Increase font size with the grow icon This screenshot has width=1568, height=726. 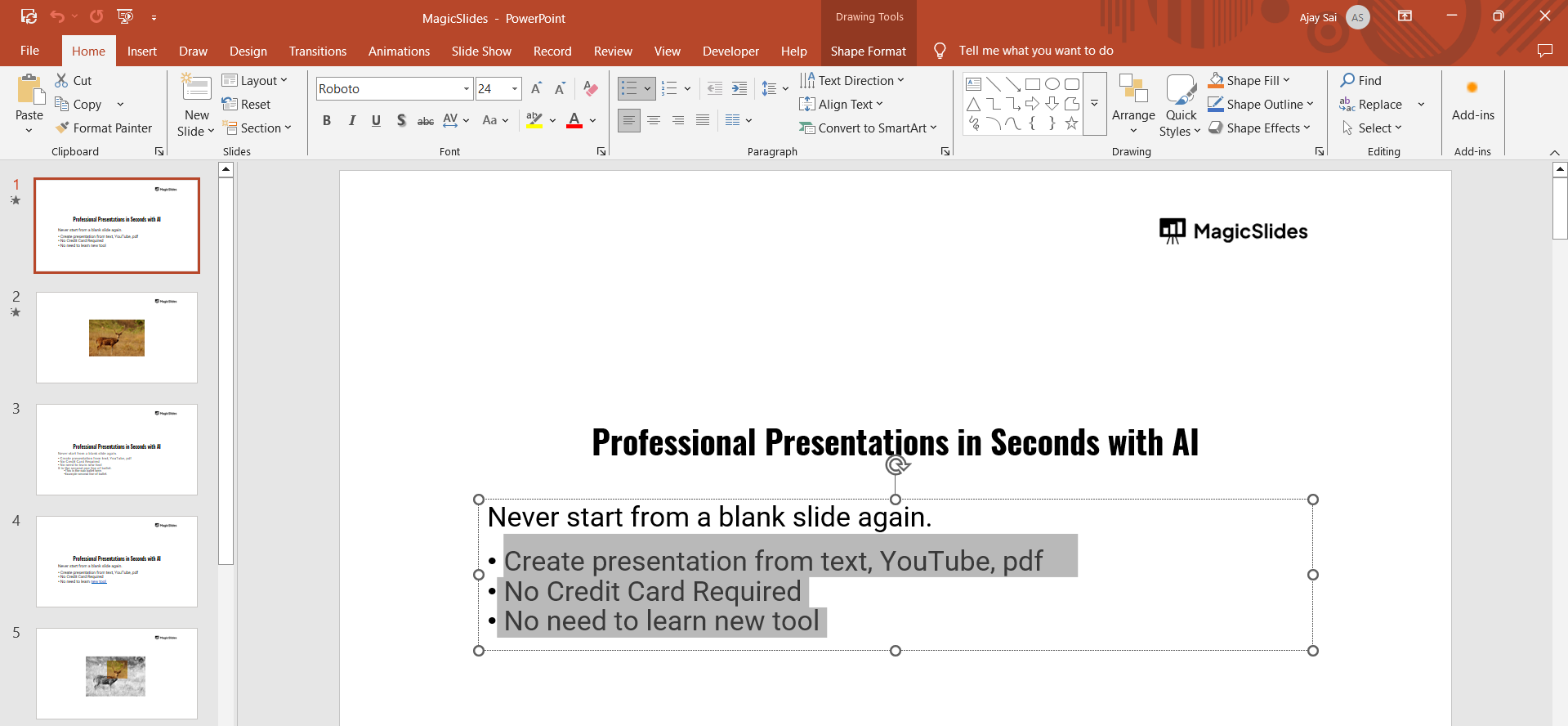pyautogui.click(x=536, y=88)
